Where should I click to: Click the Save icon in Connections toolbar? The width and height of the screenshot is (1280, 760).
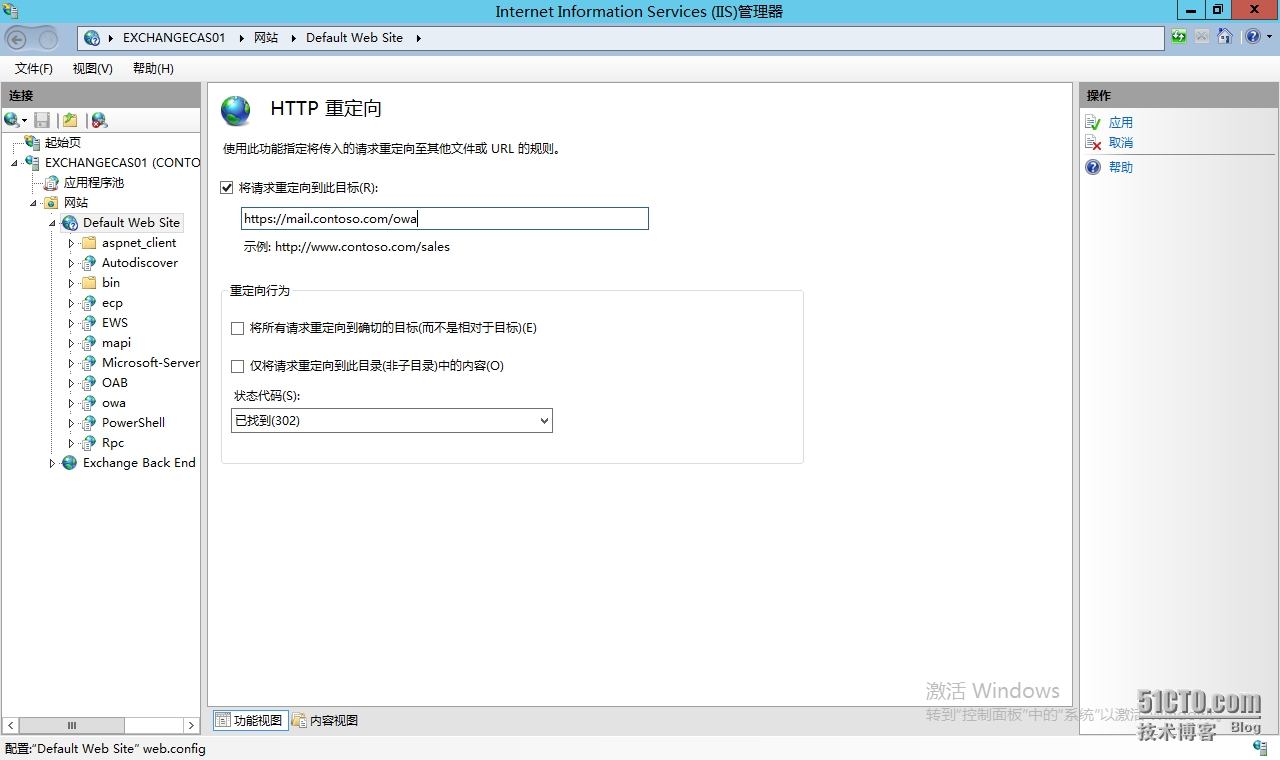pos(42,120)
